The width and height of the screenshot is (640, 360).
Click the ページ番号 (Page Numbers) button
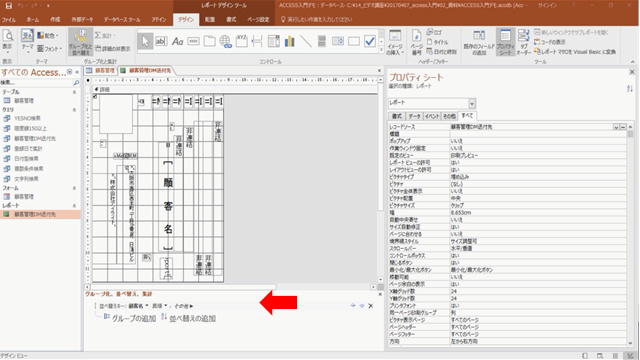click(416, 42)
